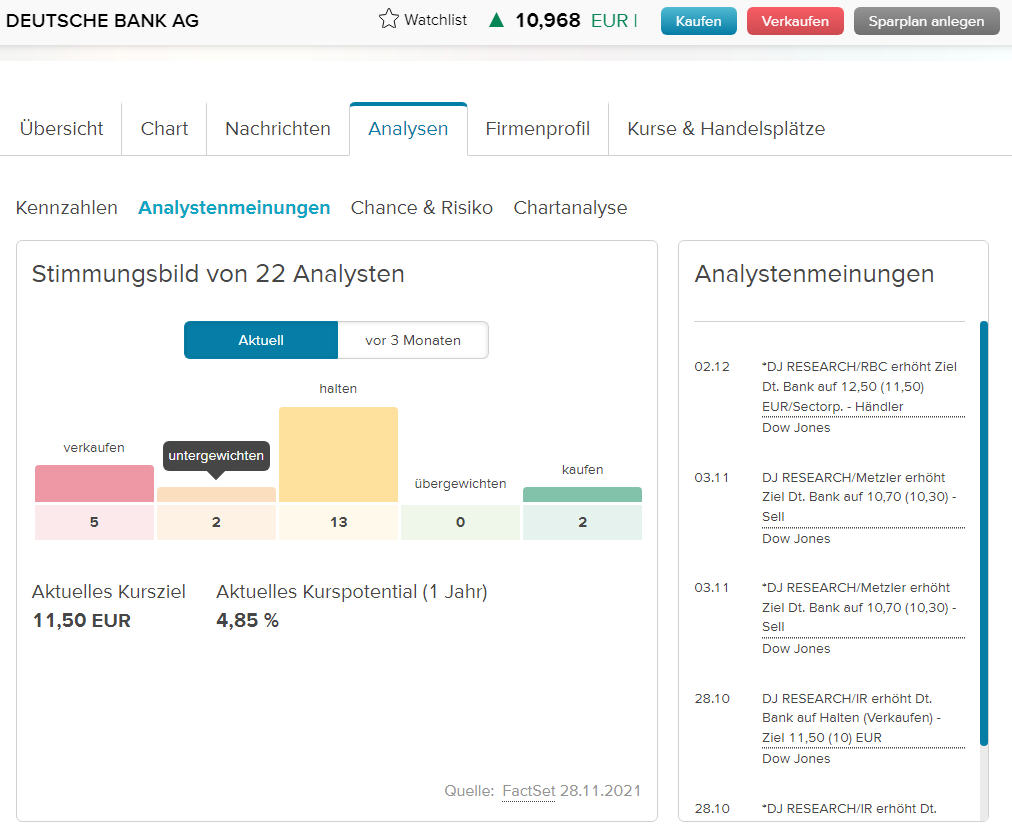Open the Firmenprofil tab
Image resolution: width=1012 pixels, height=834 pixels.
pos(538,128)
